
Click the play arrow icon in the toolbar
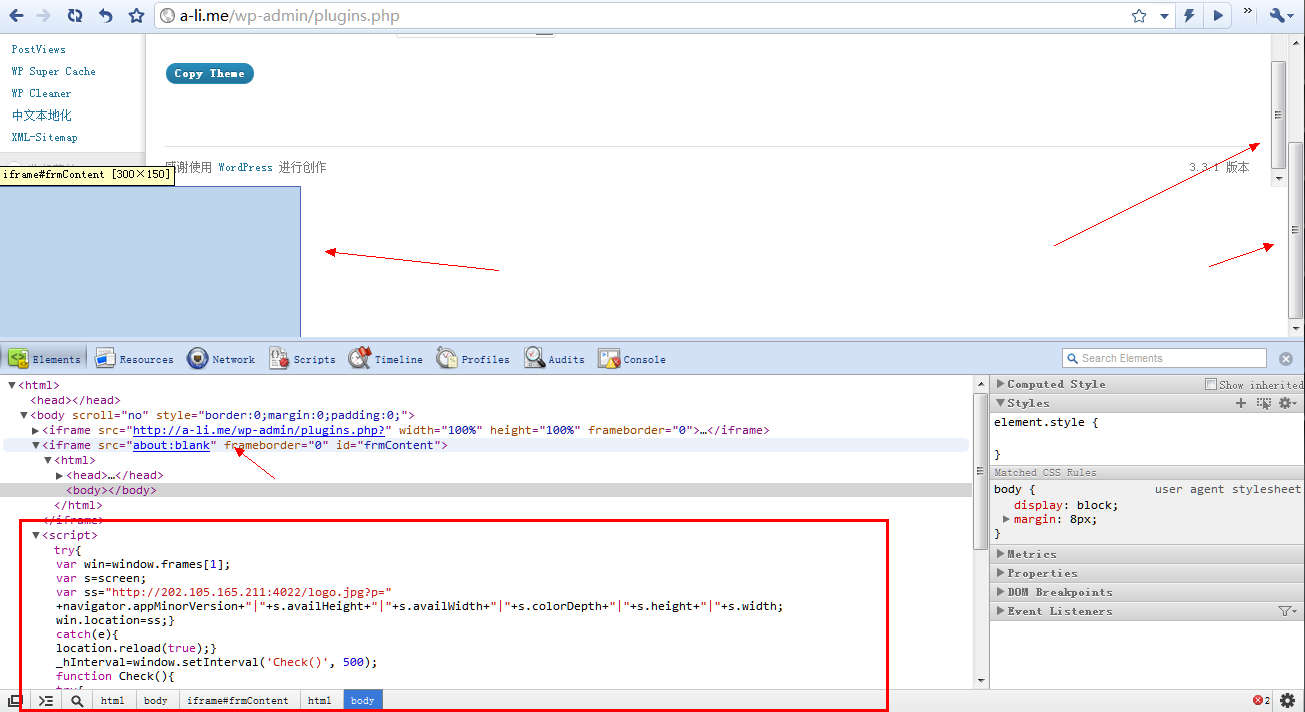point(1217,16)
